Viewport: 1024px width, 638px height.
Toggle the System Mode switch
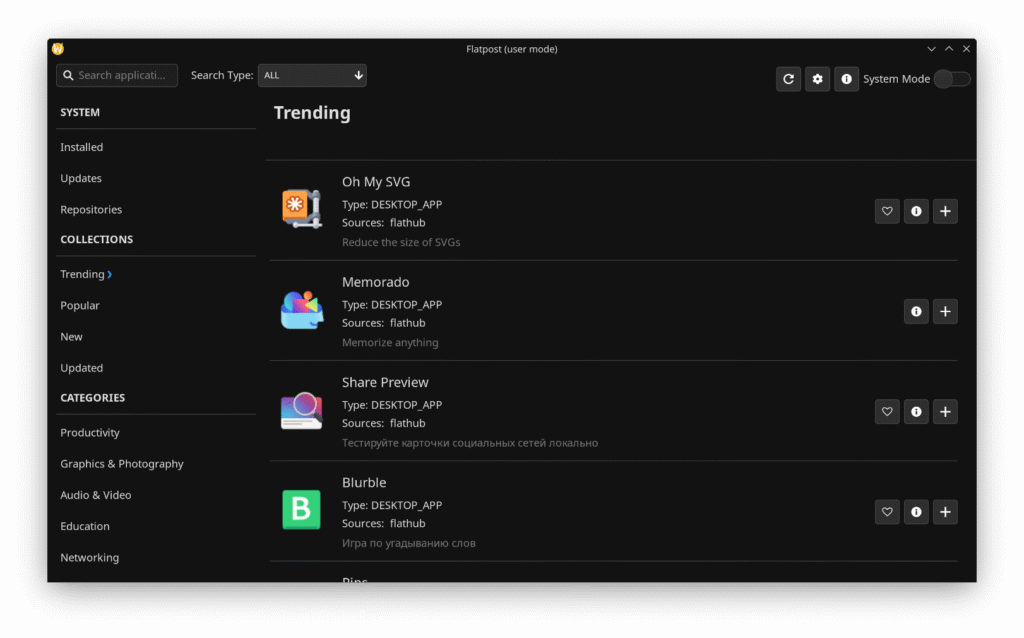point(952,79)
